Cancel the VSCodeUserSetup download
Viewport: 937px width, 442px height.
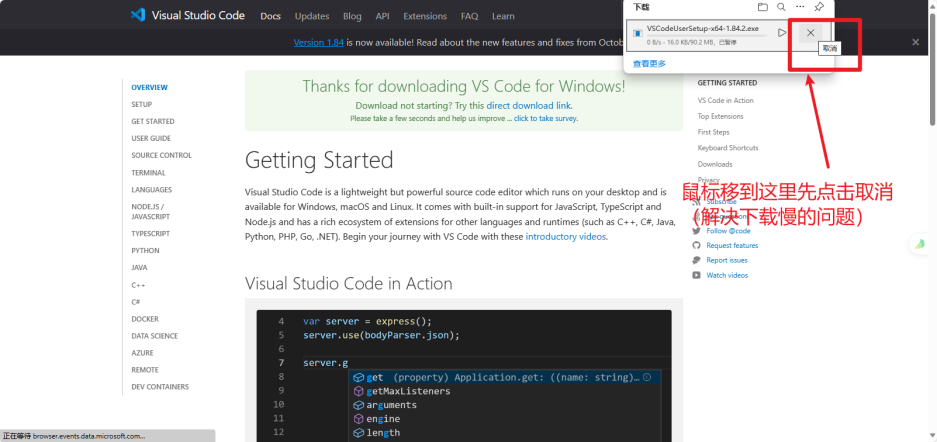tap(810, 33)
